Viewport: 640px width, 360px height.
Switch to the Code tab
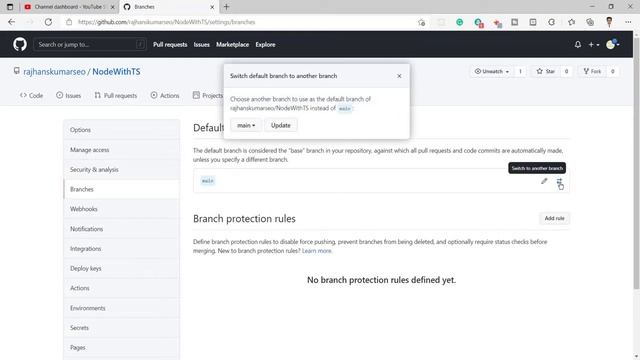[x=31, y=95]
